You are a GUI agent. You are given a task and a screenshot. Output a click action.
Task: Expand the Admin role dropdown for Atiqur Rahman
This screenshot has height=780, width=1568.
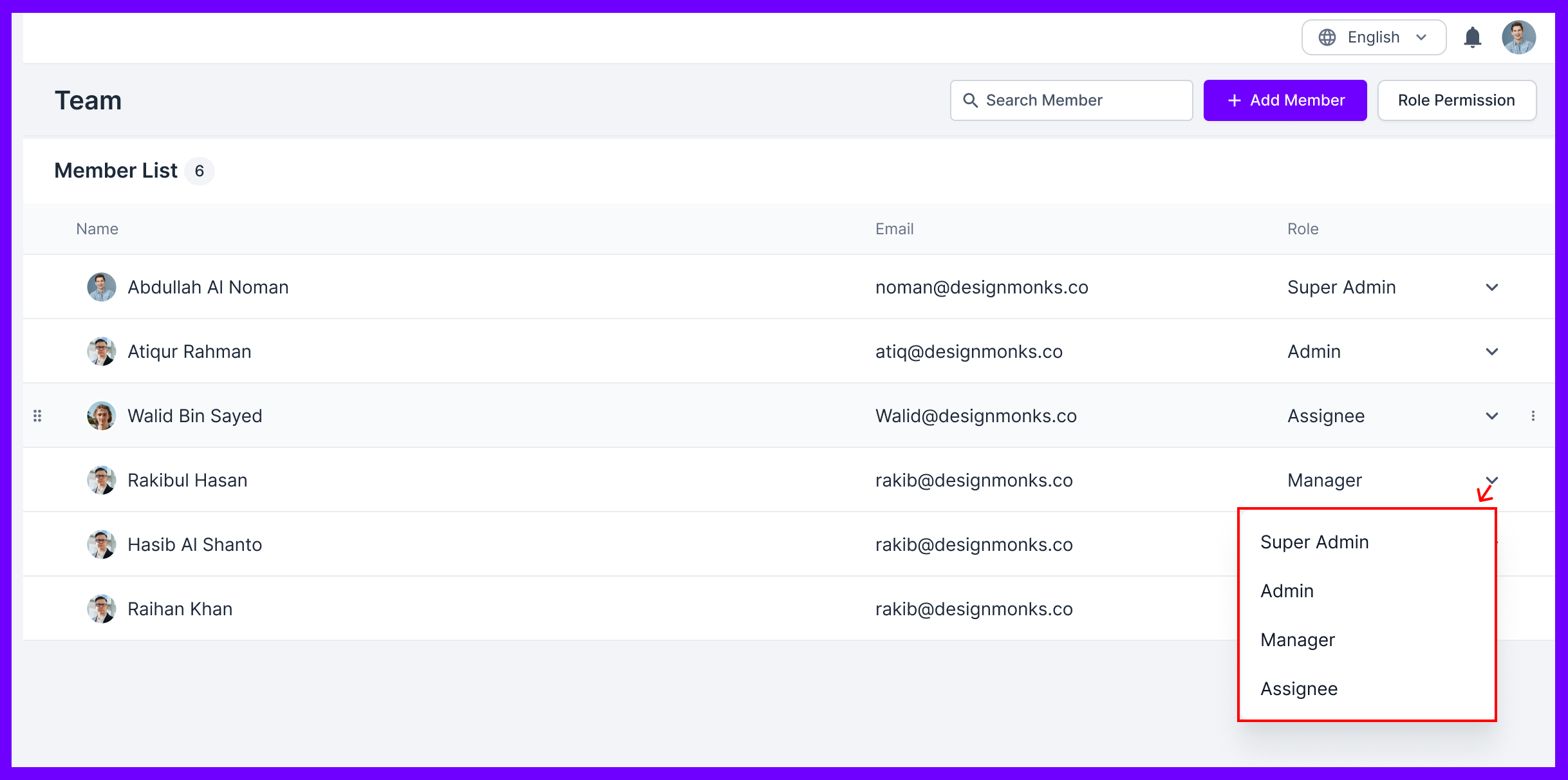coord(1492,351)
